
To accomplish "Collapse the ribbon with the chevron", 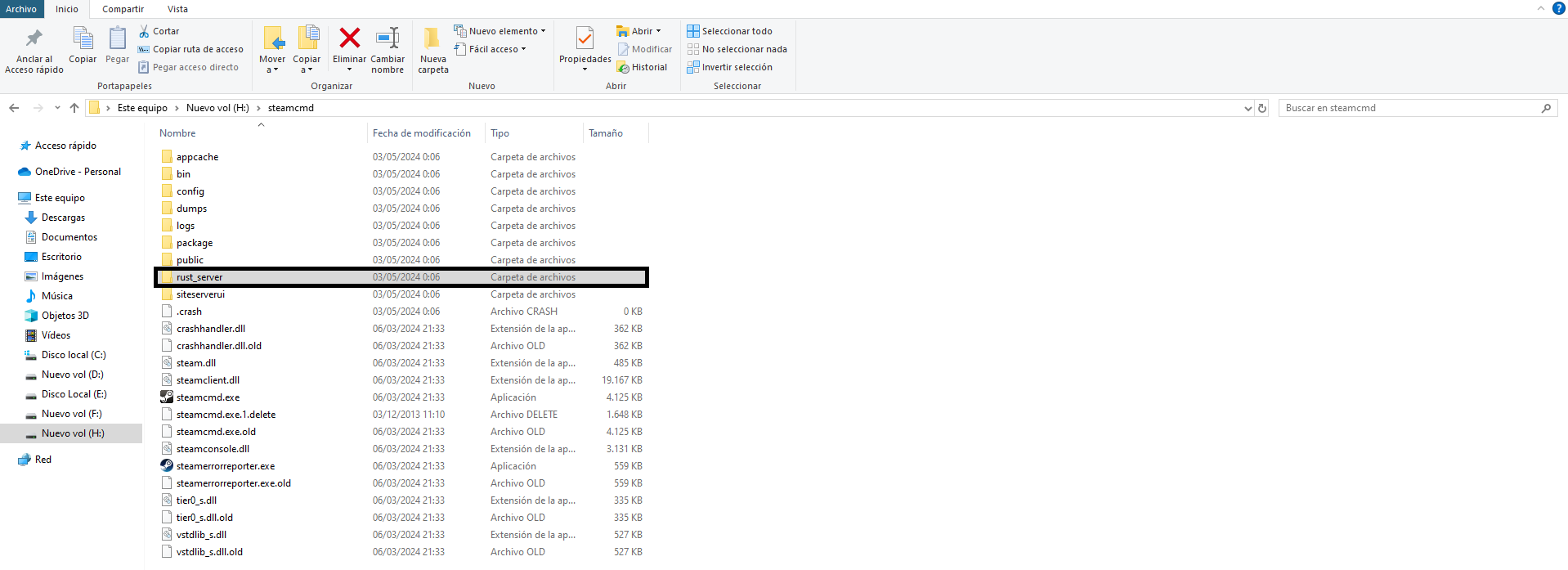I will 1541,8.
